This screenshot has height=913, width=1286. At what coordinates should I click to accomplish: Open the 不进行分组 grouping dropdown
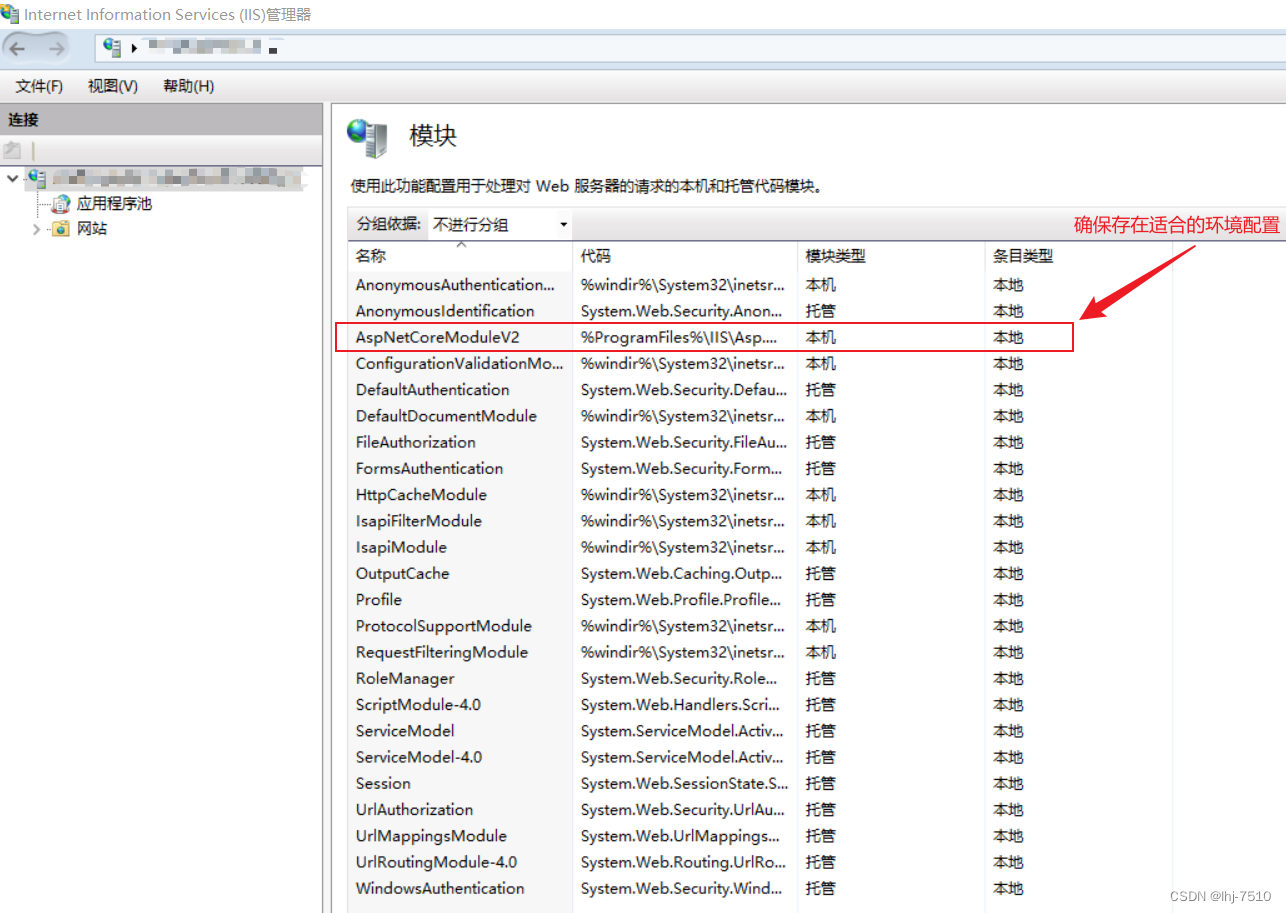pos(563,224)
